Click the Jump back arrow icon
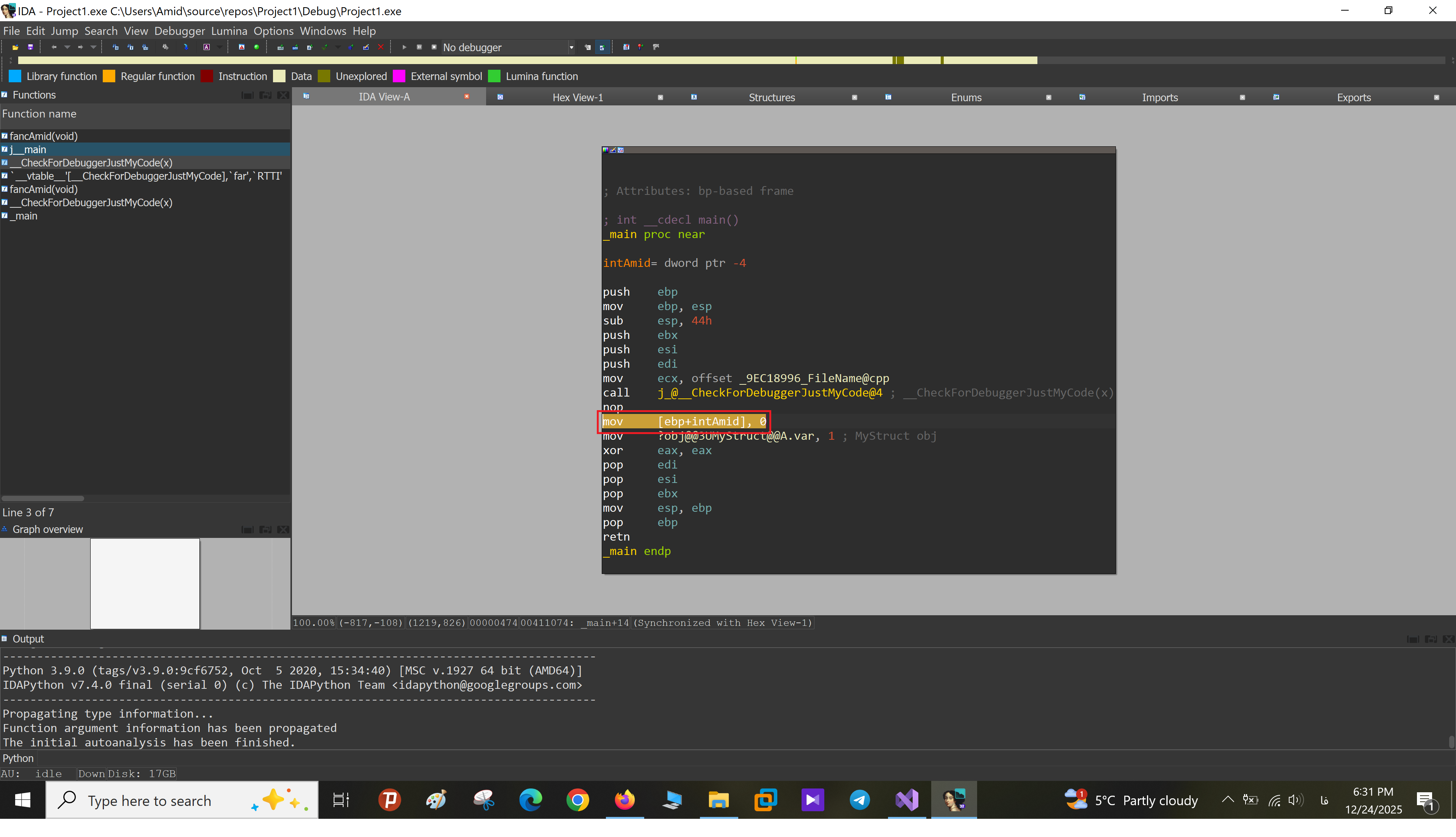The image size is (1456, 837). [53, 47]
